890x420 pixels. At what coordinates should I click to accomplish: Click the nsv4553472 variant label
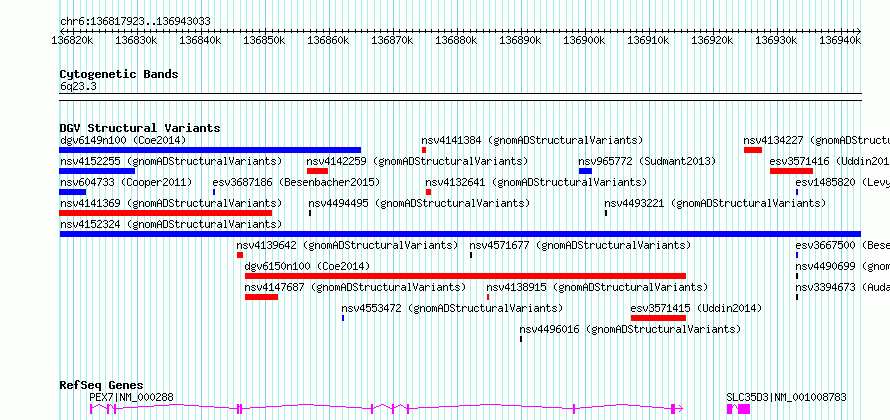[452, 308]
